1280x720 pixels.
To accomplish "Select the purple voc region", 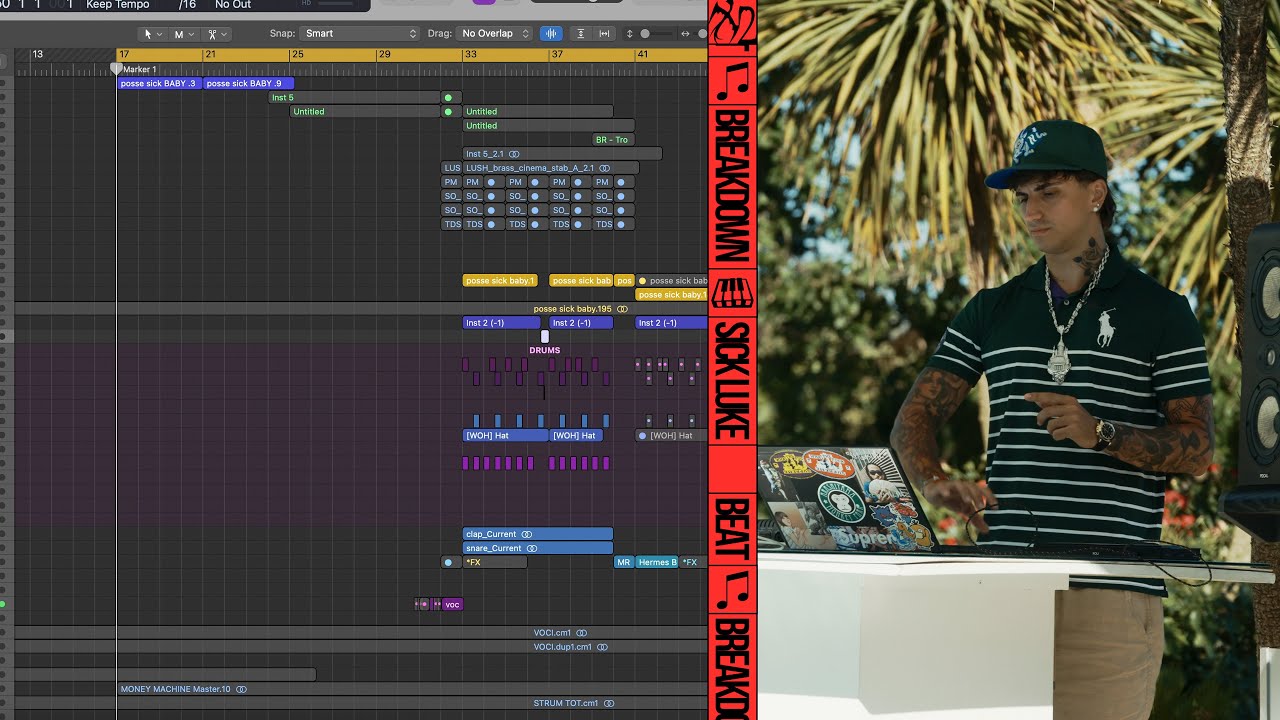I will pos(452,604).
